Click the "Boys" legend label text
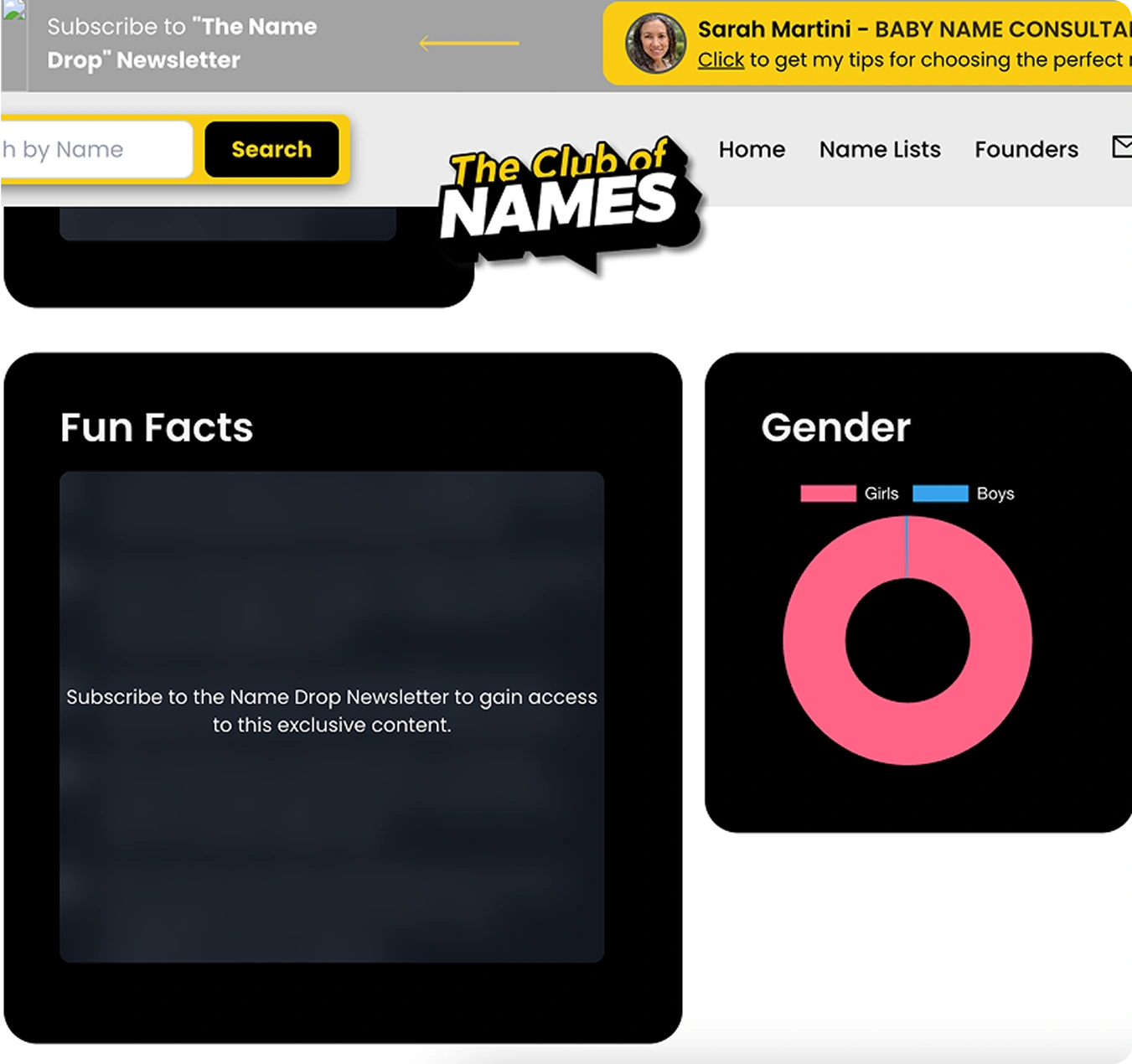The image size is (1132, 1064). (995, 493)
